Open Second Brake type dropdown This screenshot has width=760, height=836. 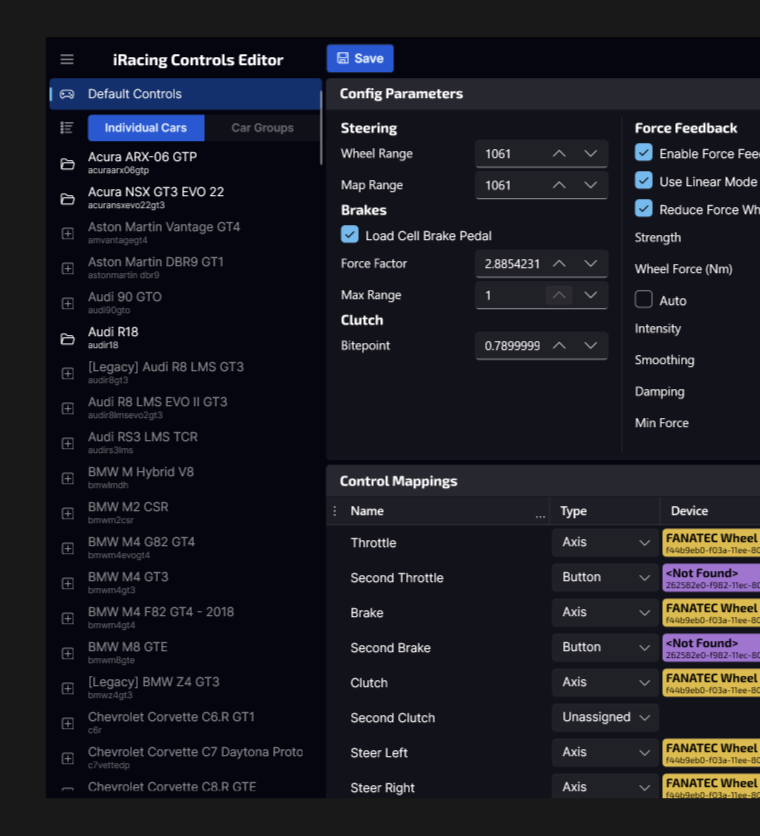605,647
